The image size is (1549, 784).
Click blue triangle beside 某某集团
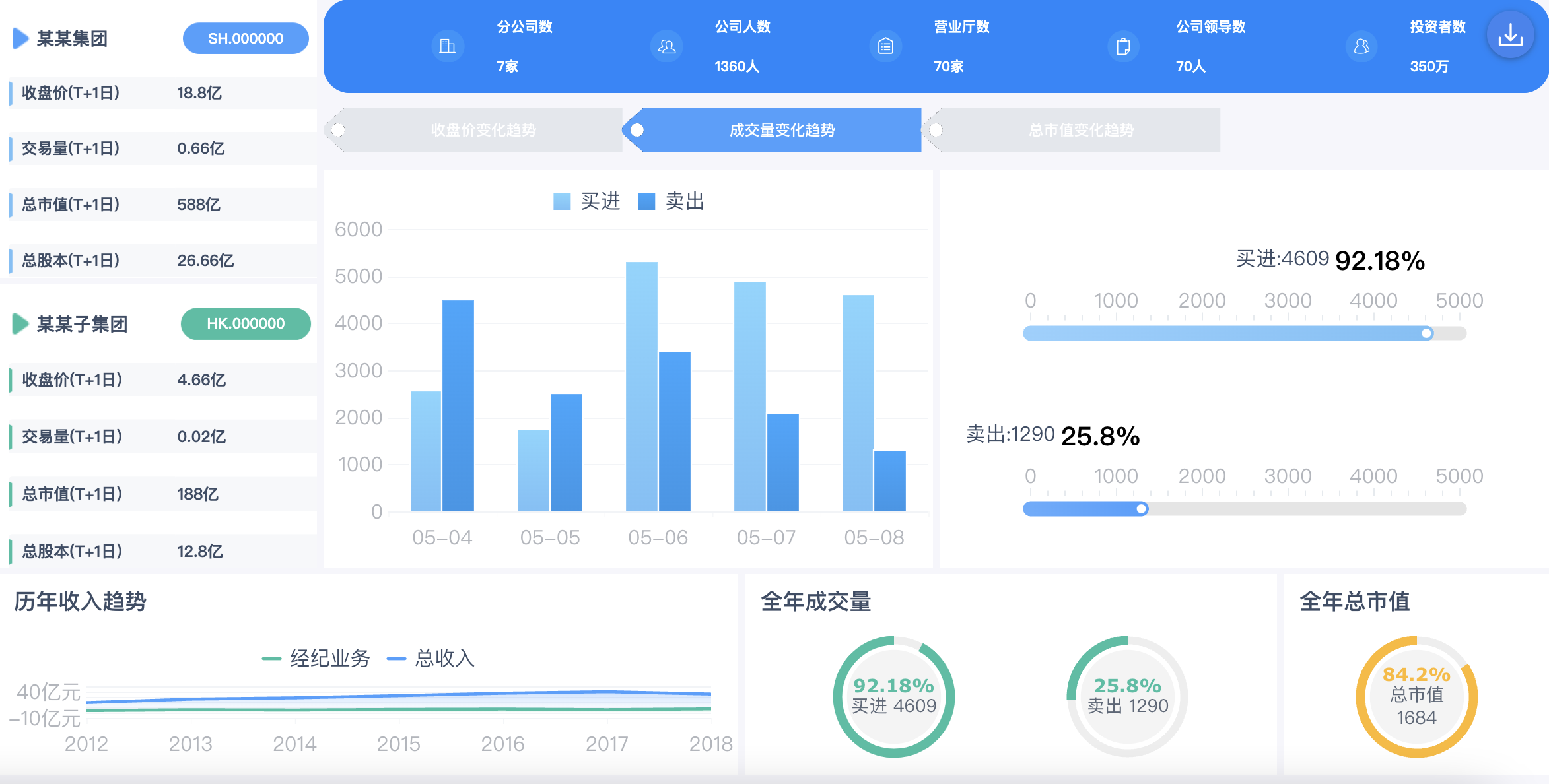tap(20, 38)
